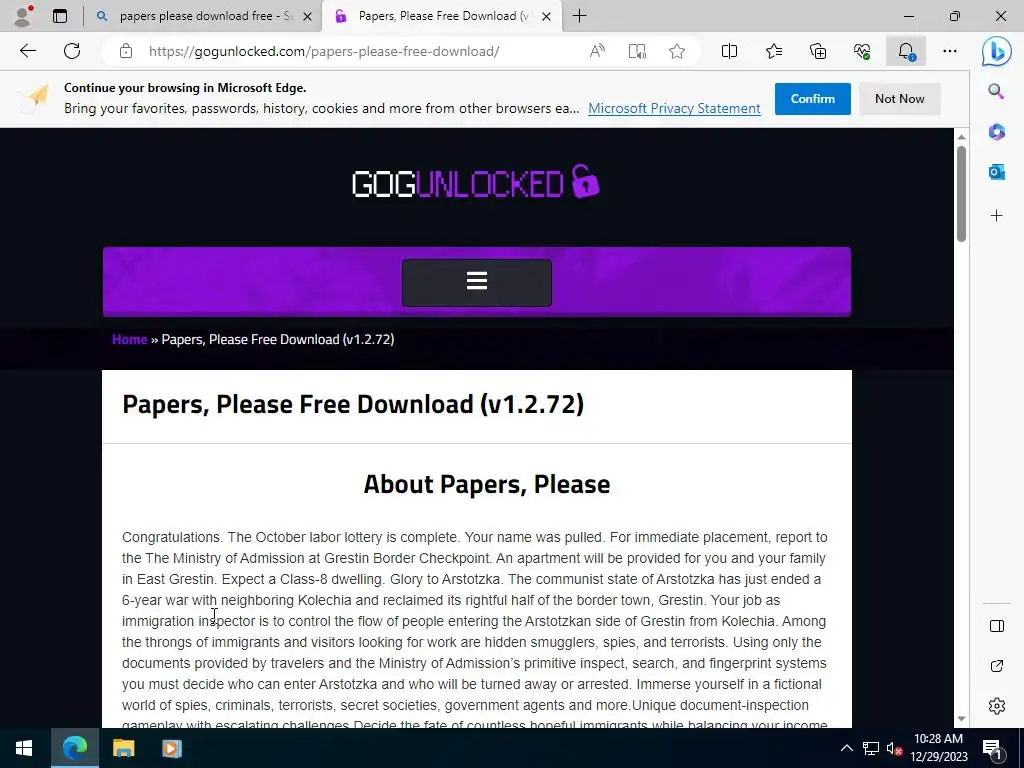
Task: Open Microsoft 365 sidebar app
Action: coord(996,132)
